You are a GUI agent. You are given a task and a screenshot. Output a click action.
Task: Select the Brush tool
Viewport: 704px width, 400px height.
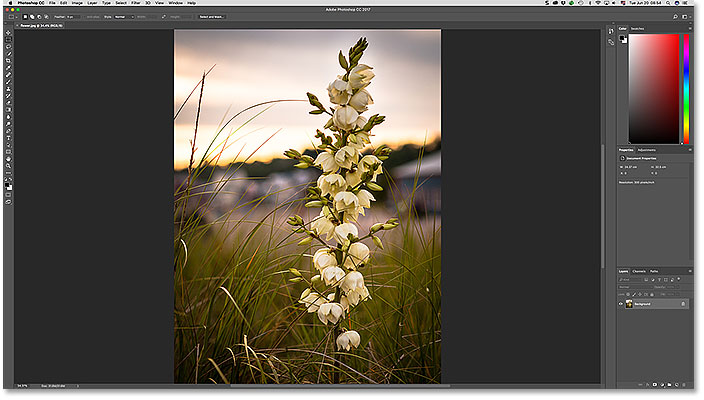[8, 82]
